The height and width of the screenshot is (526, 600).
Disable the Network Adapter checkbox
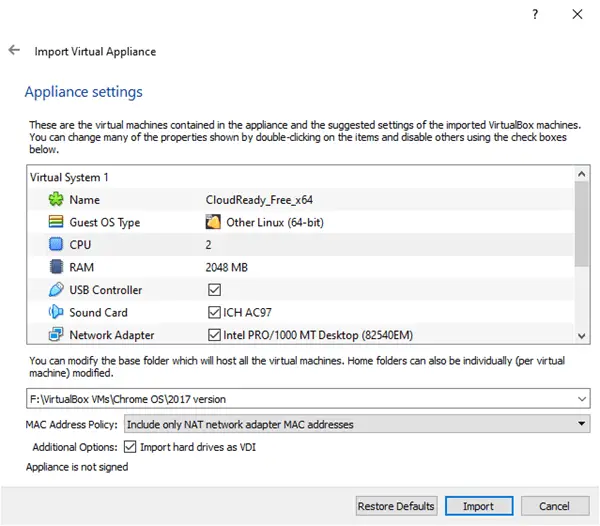tap(214, 335)
